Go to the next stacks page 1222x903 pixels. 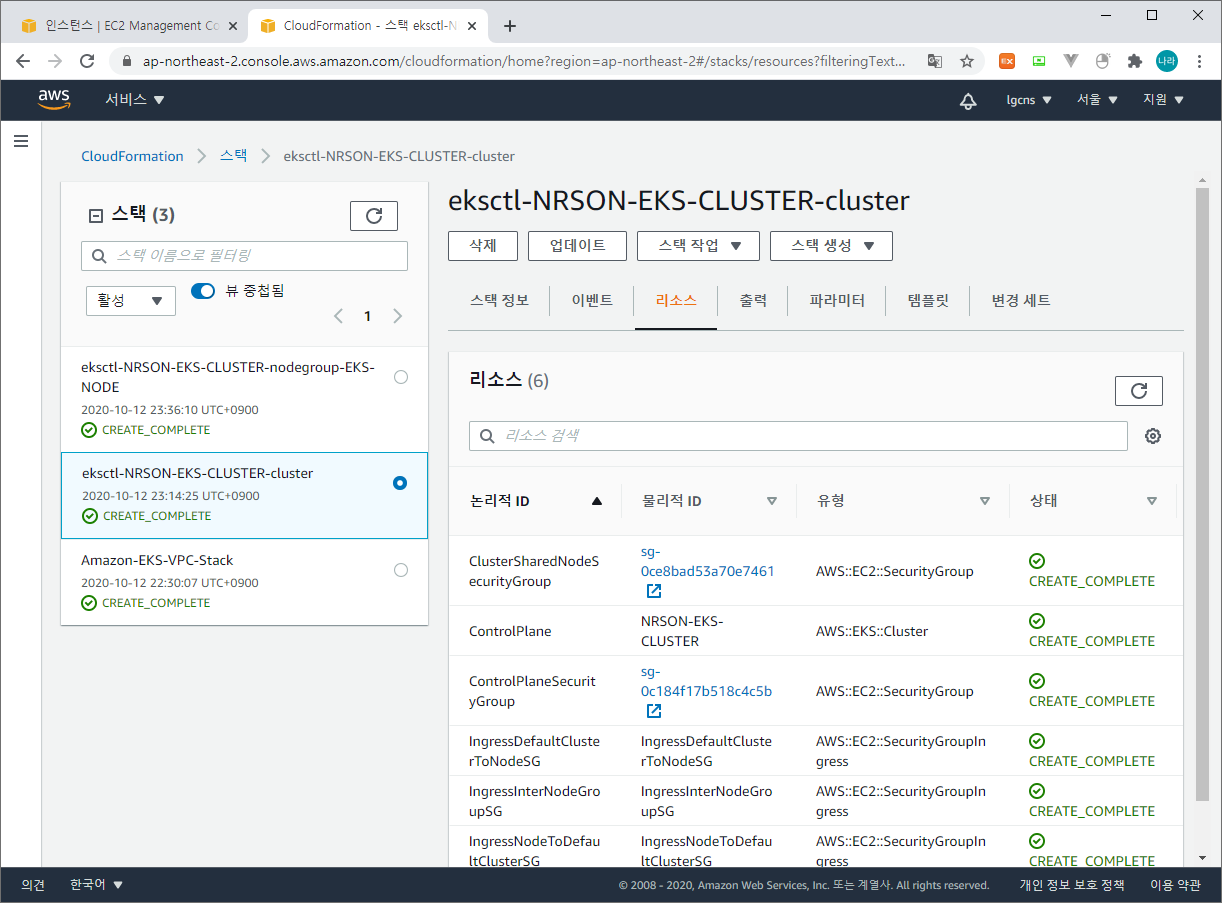coord(398,316)
